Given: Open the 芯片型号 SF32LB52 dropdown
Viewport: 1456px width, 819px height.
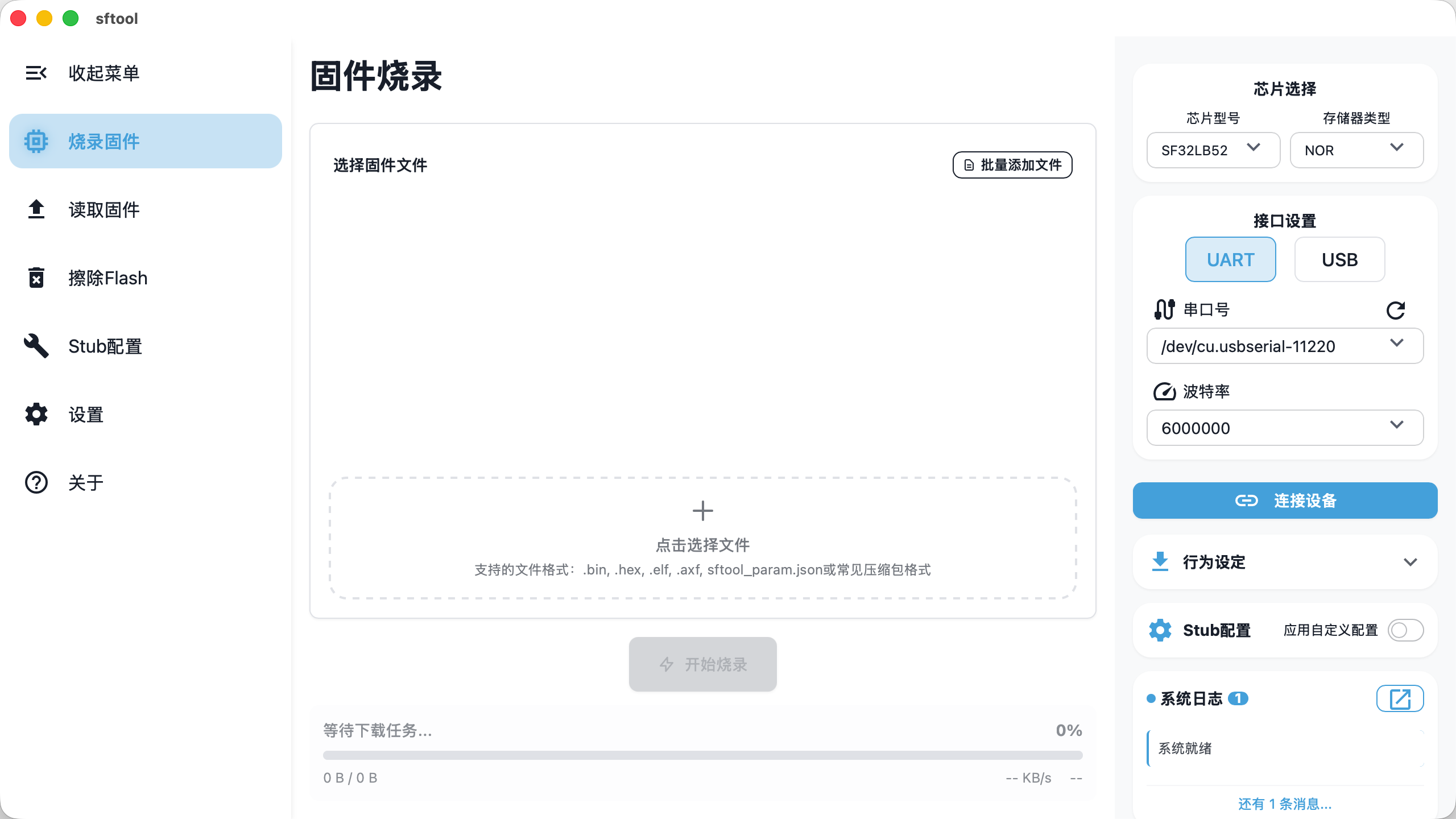Looking at the screenshot, I should click(1213, 150).
